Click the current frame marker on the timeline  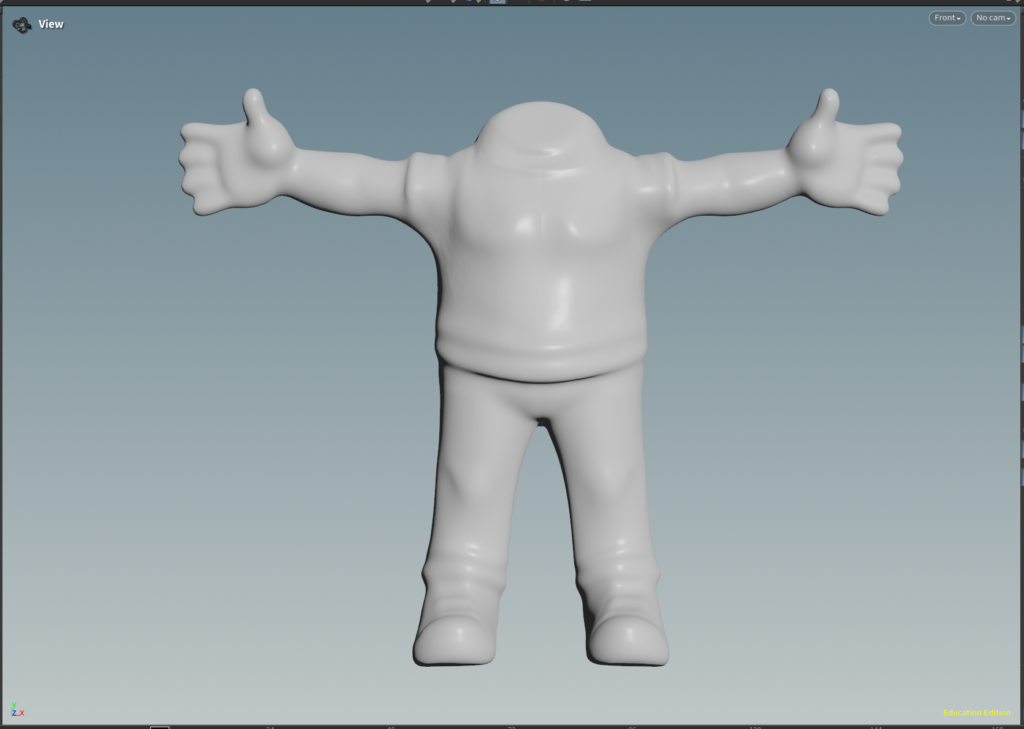[159, 726]
